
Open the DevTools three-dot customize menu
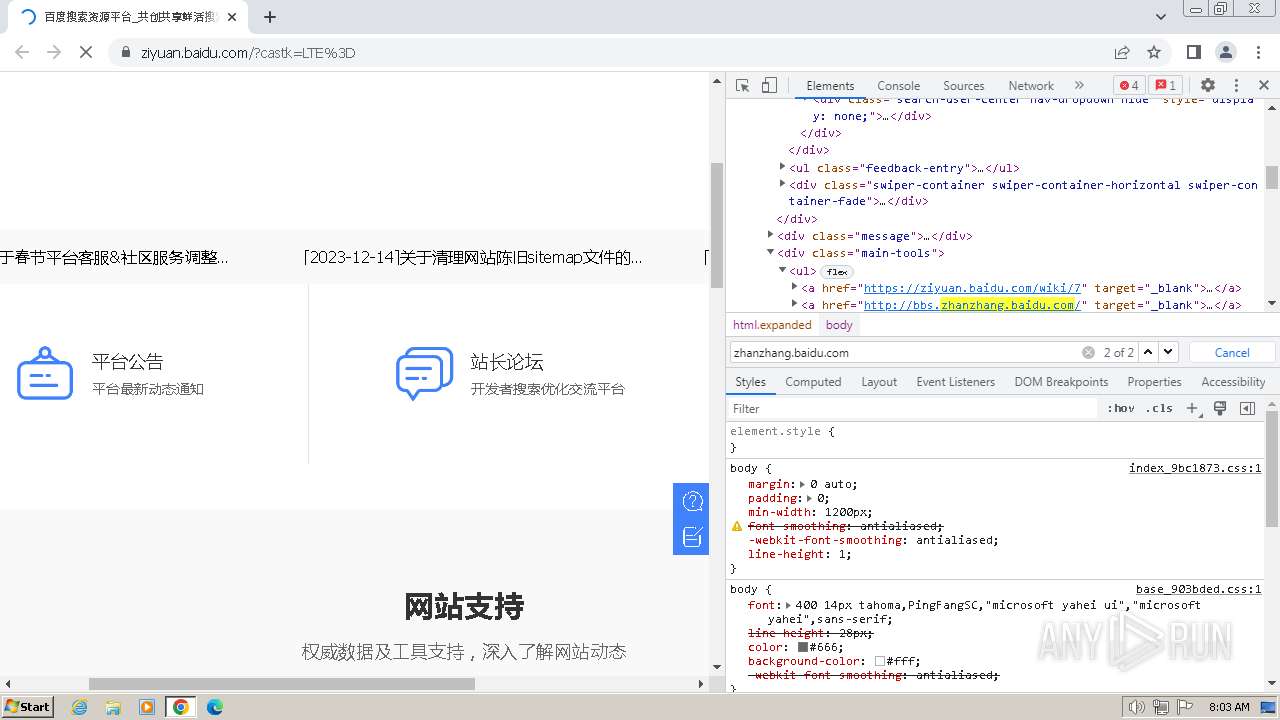(x=1236, y=86)
